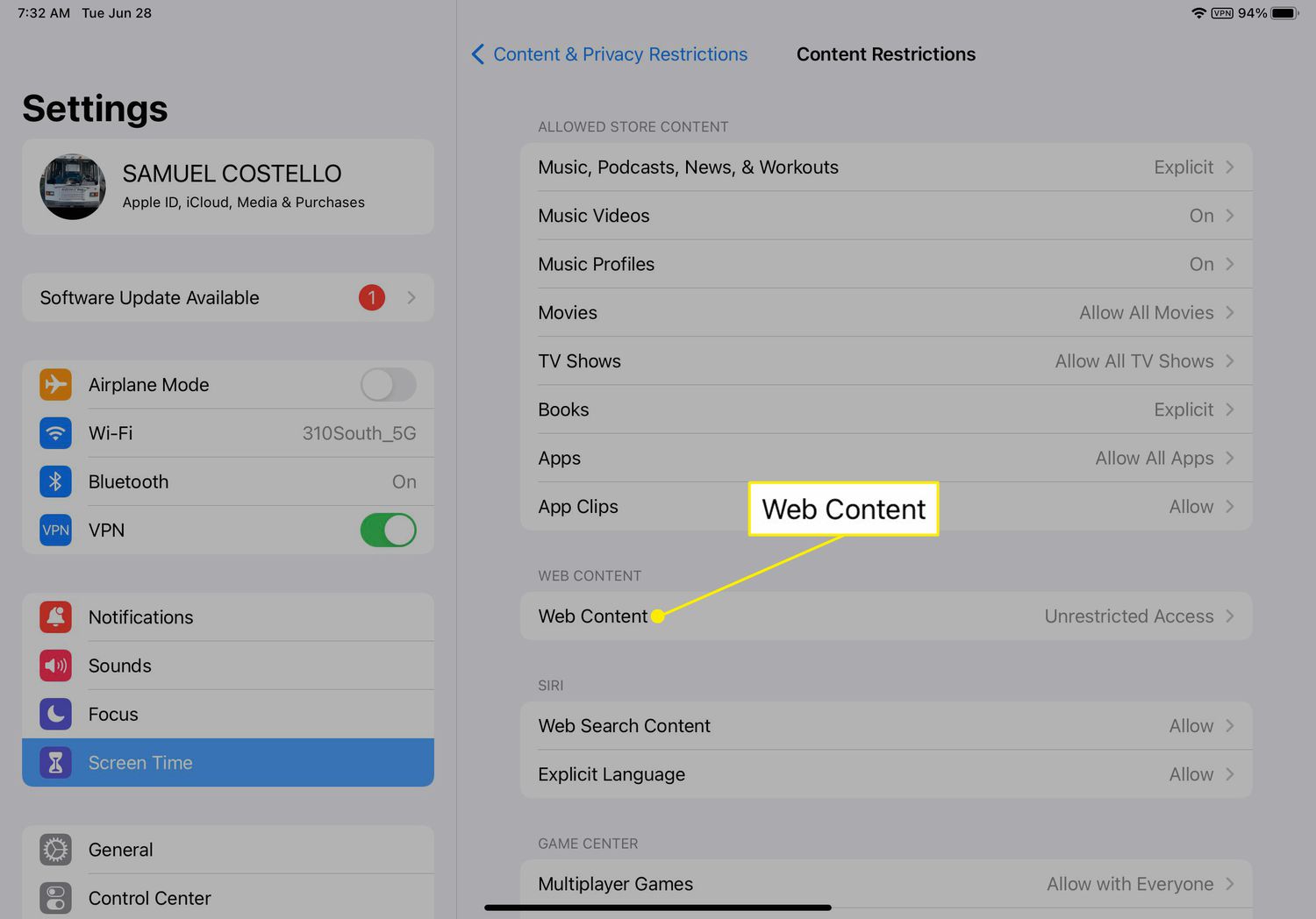Tap the Sounds speaker icon
Image resolution: width=1316 pixels, height=919 pixels.
[55, 666]
